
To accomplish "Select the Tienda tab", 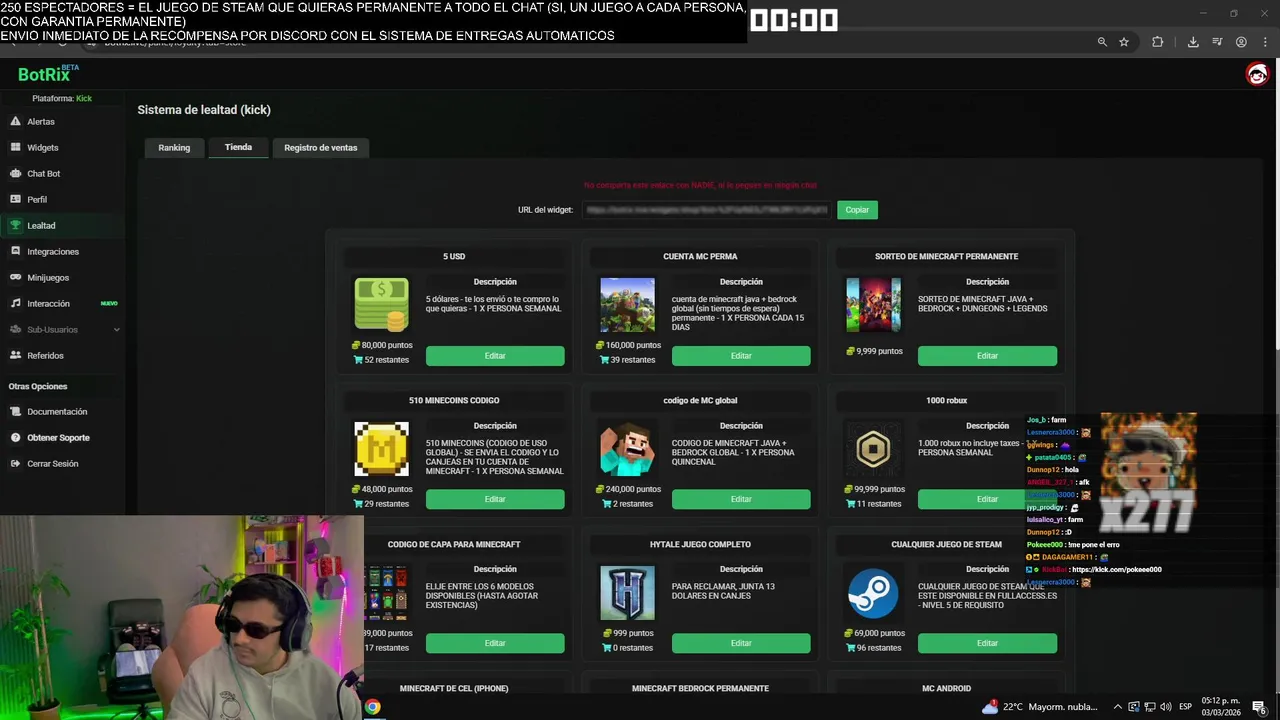I will pos(238,147).
